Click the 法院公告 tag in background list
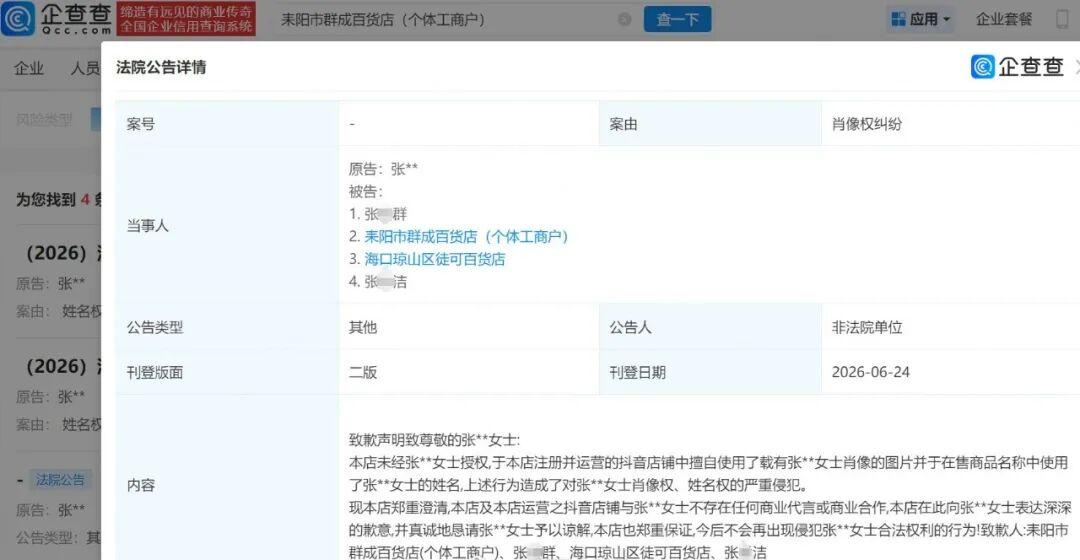Screen dimensions: 1080x560 coord(60,479)
